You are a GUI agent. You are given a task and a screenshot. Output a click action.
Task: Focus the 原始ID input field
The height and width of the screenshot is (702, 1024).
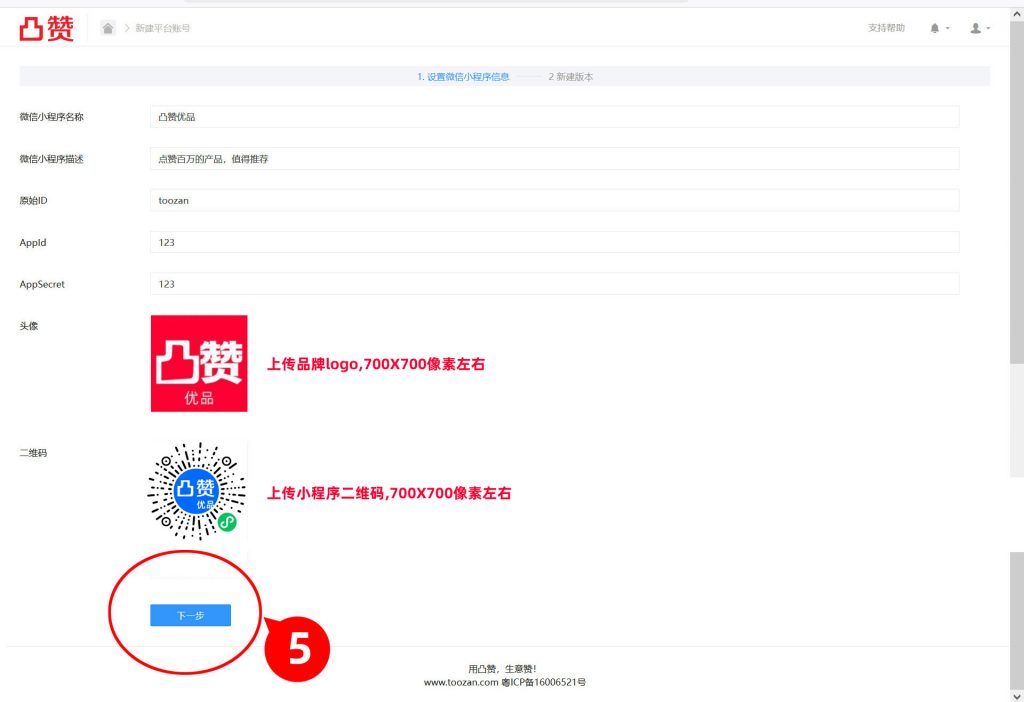click(x=554, y=200)
